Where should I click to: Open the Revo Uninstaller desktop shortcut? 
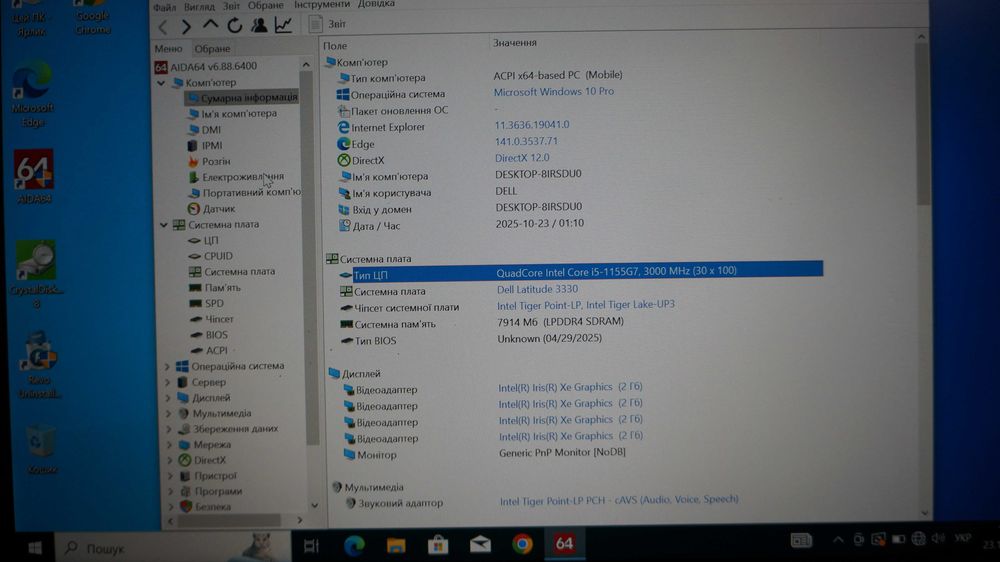click(38, 365)
